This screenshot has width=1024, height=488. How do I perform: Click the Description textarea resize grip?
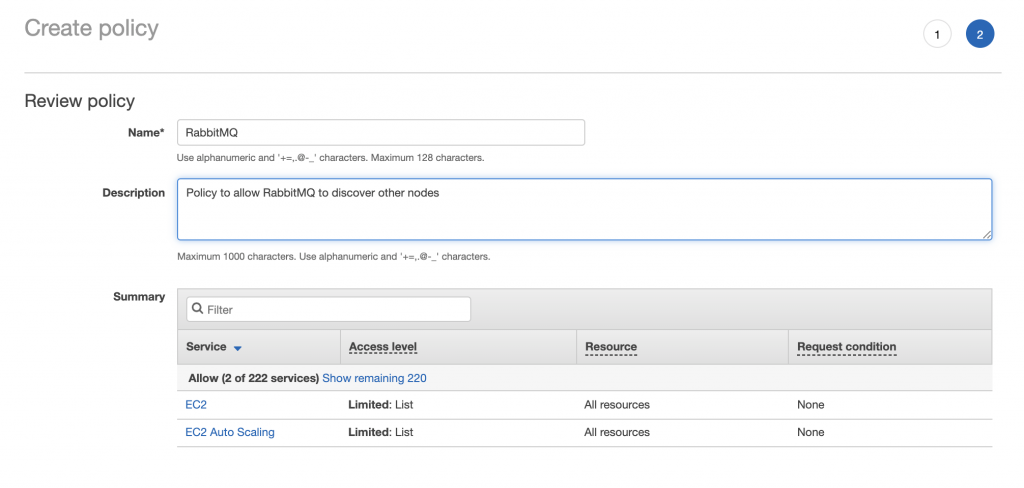986,234
